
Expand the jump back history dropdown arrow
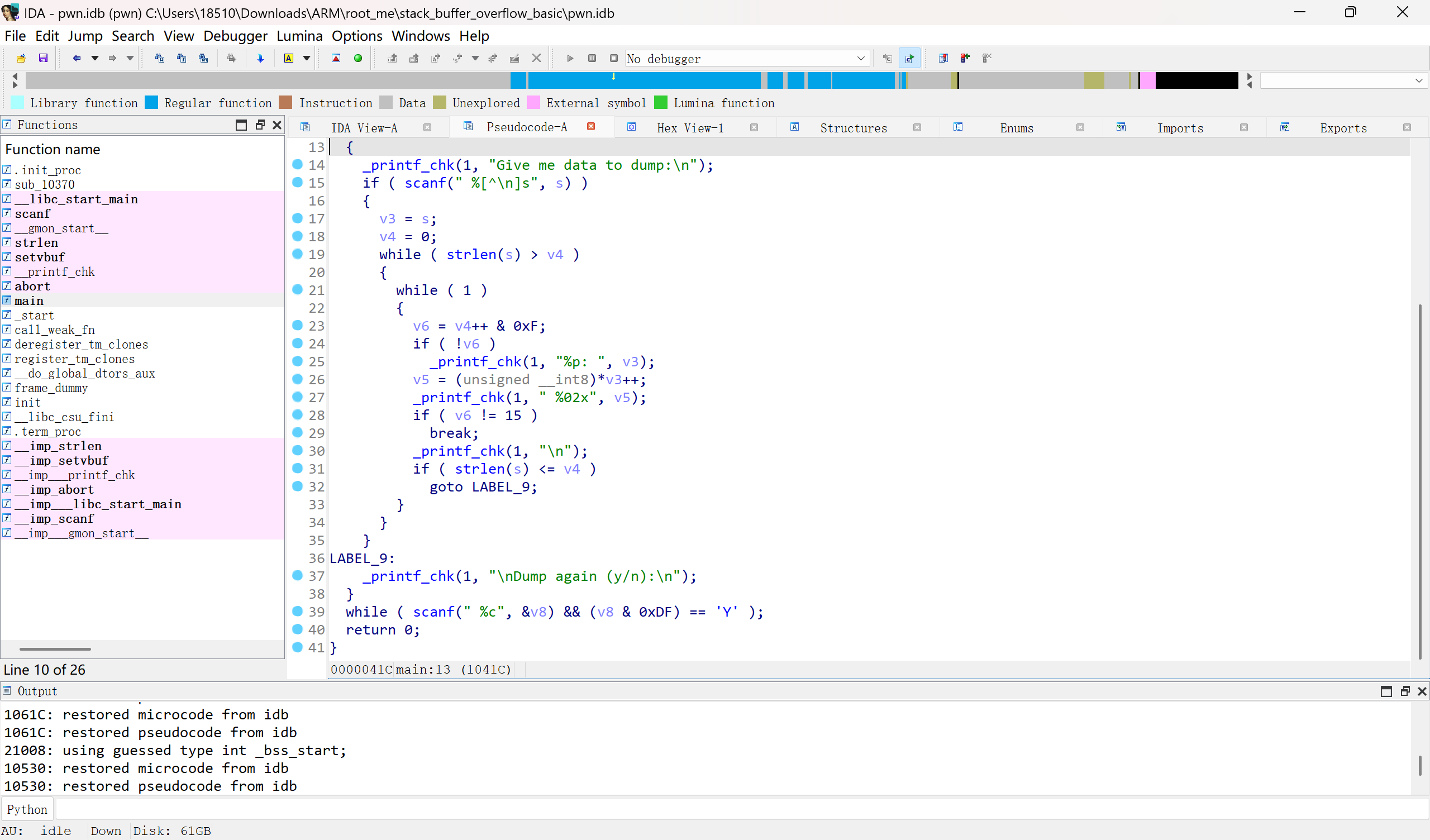click(x=95, y=58)
